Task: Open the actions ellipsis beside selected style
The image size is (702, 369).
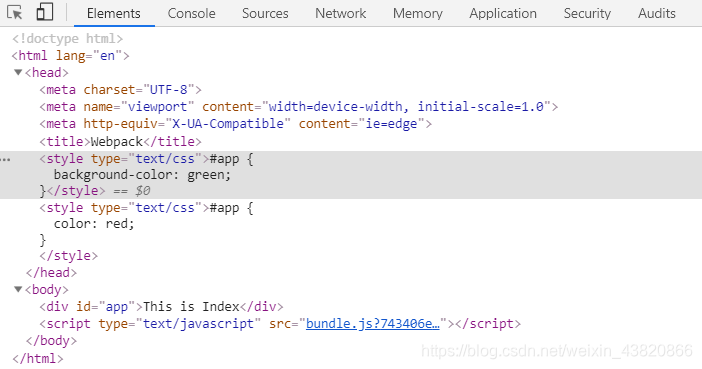Action: [6, 159]
